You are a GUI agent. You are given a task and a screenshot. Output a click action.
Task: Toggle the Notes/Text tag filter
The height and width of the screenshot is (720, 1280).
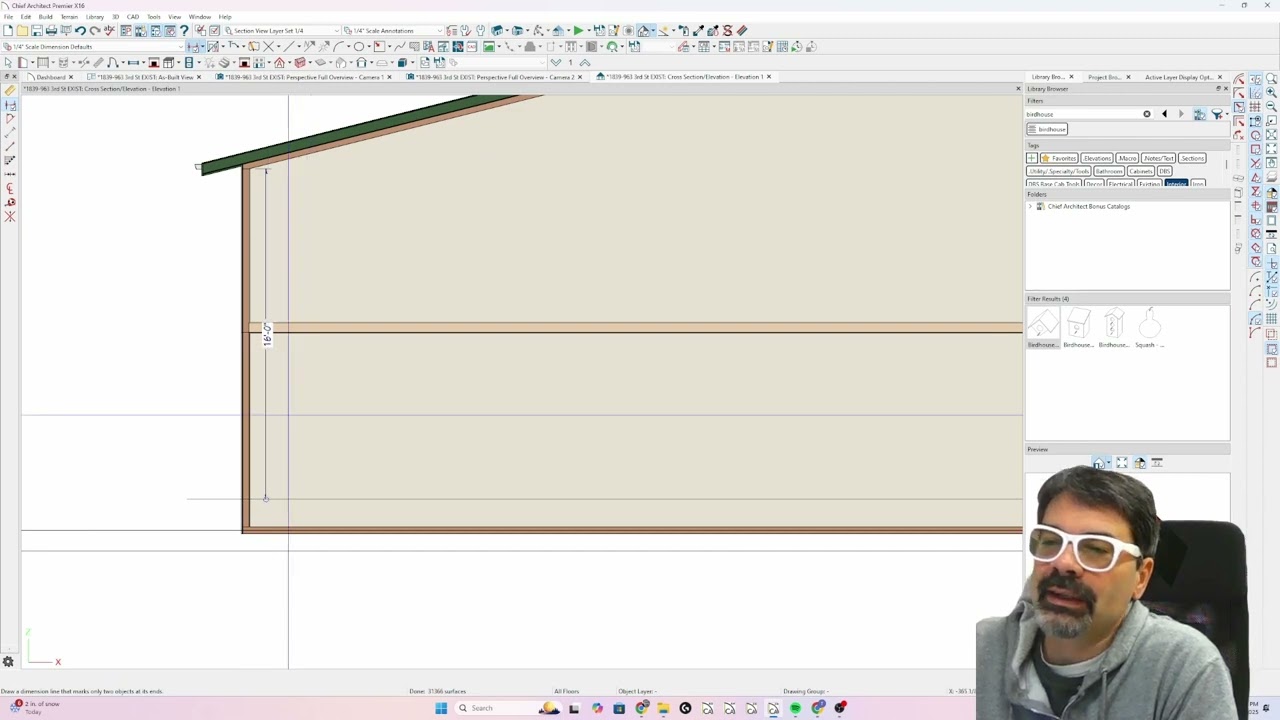1159,158
